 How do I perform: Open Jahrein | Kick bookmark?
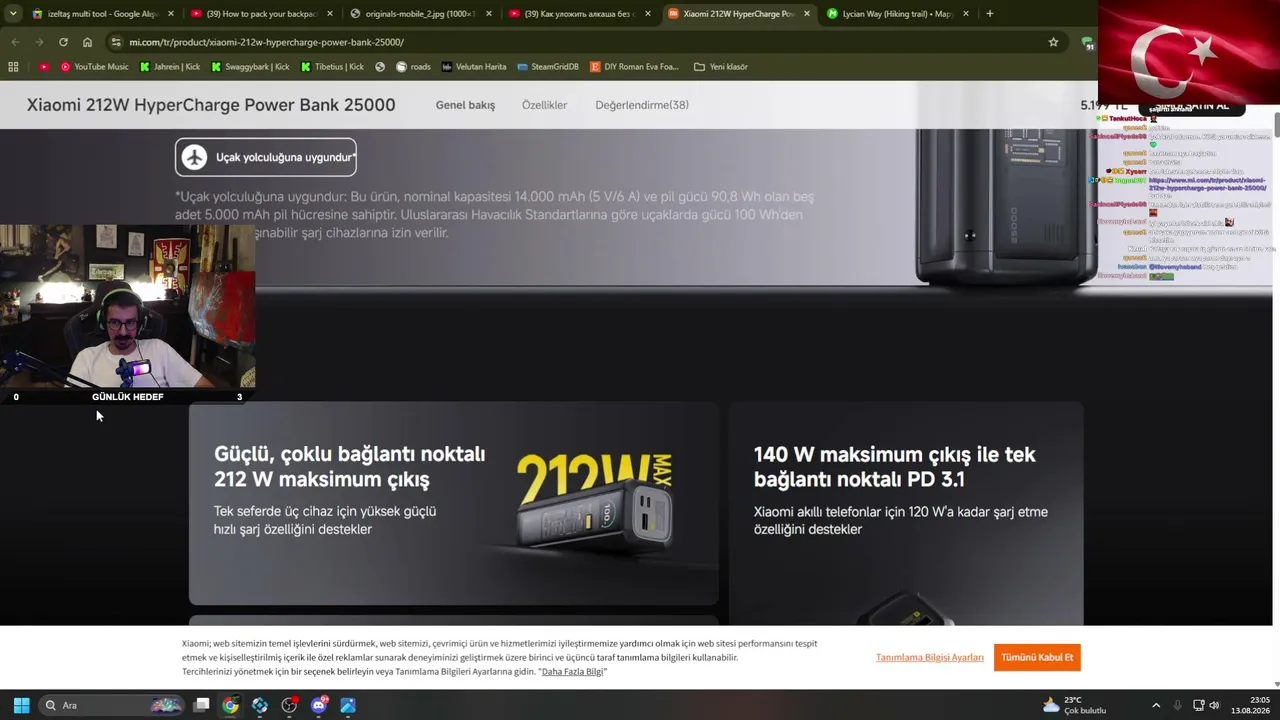pyautogui.click(x=170, y=67)
